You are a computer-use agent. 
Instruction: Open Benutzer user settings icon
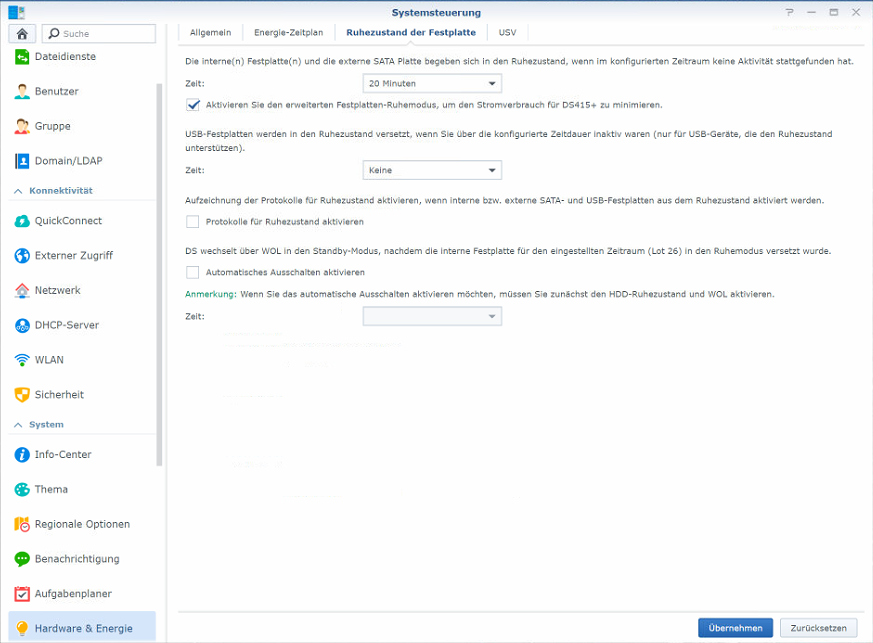point(22,92)
